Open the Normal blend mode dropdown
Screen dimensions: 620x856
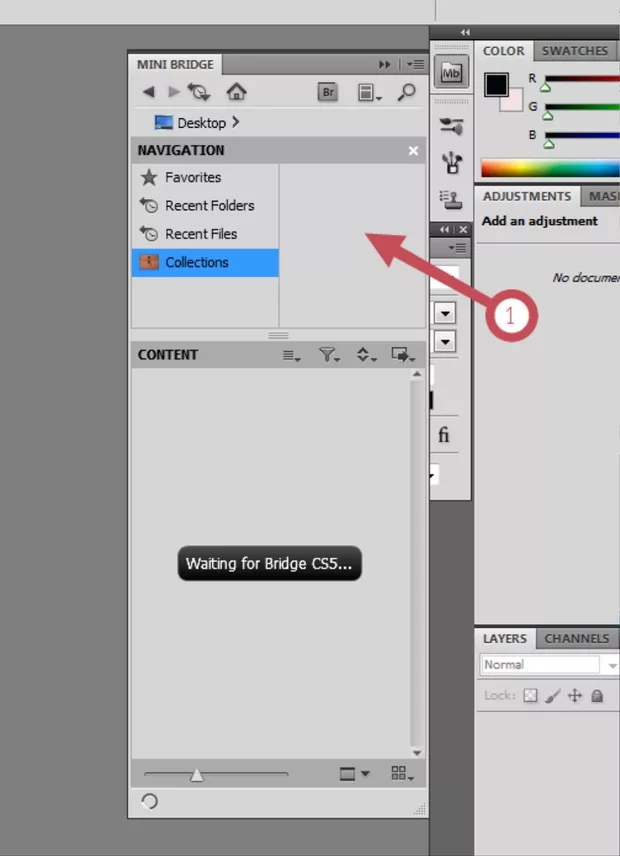click(550, 665)
